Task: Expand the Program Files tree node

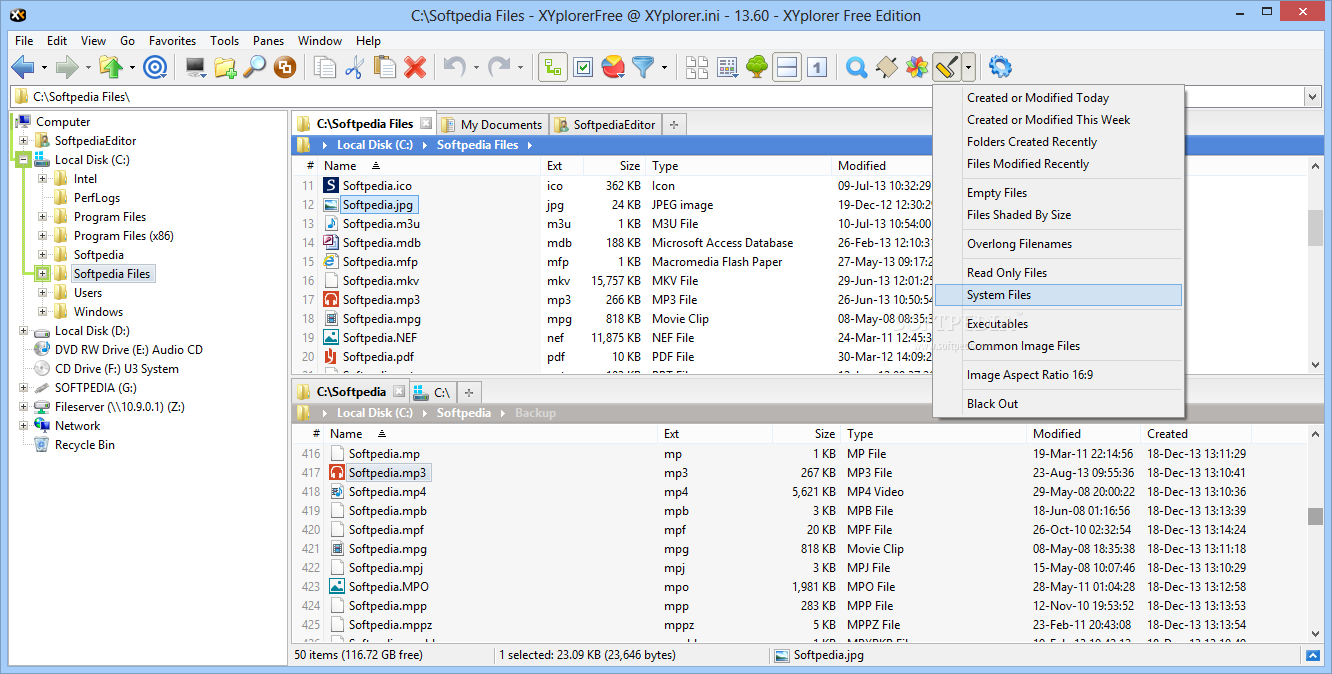Action: point(42,217)
